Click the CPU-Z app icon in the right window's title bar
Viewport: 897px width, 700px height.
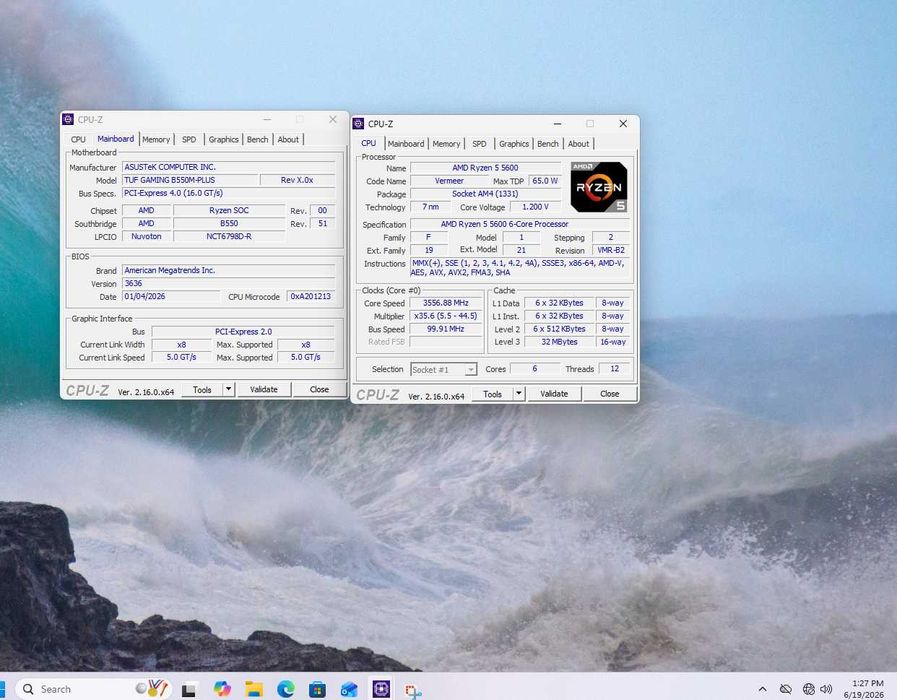(x=358, y=124)
